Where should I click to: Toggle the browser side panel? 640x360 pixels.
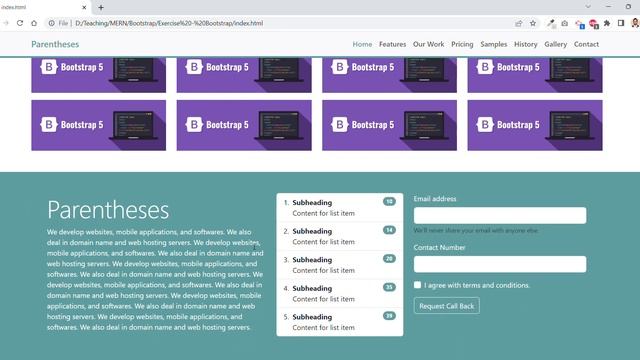pos(621,23)
